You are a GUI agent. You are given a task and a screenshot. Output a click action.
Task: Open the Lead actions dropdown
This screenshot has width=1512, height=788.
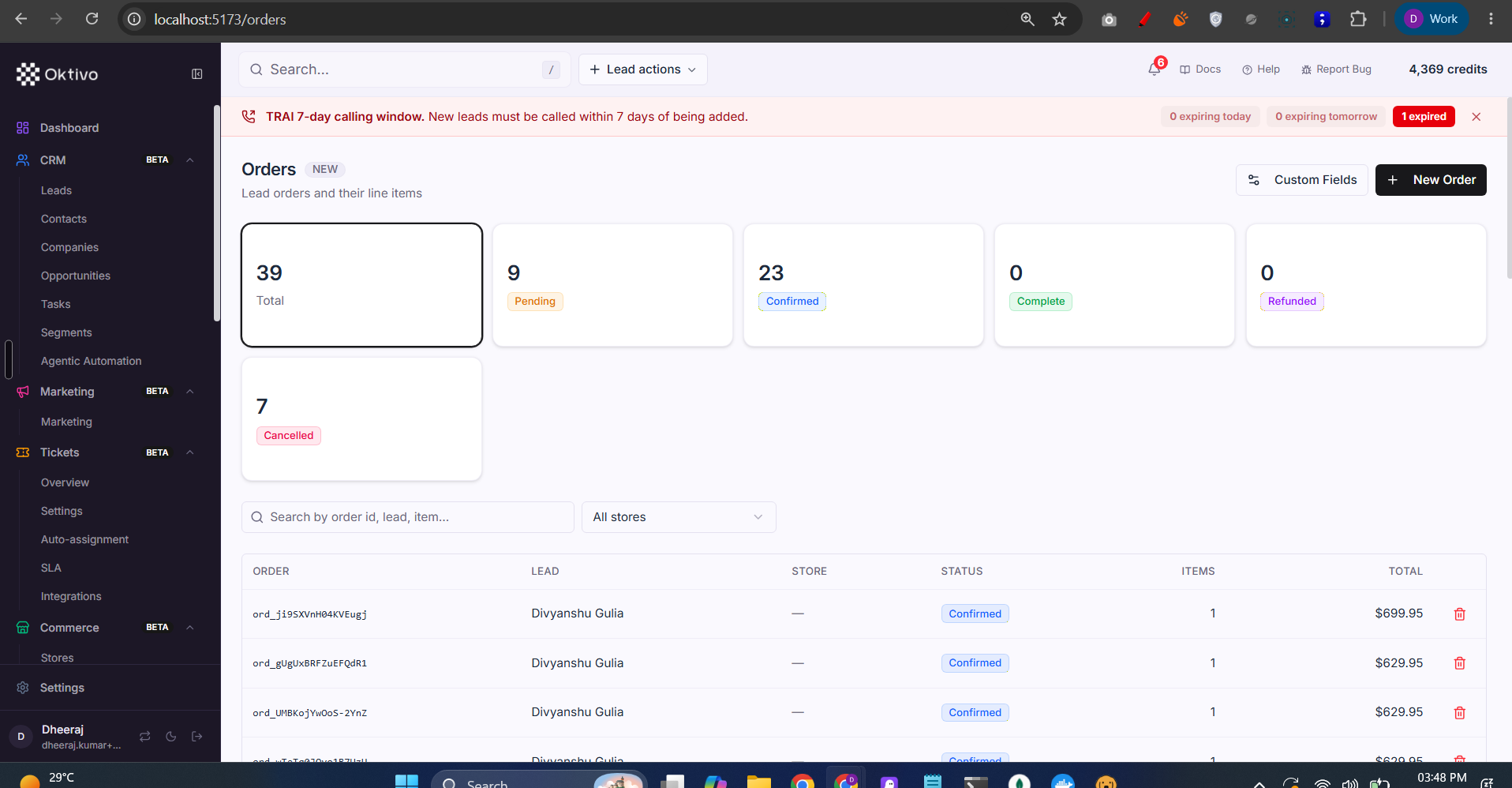coord(642,69)
